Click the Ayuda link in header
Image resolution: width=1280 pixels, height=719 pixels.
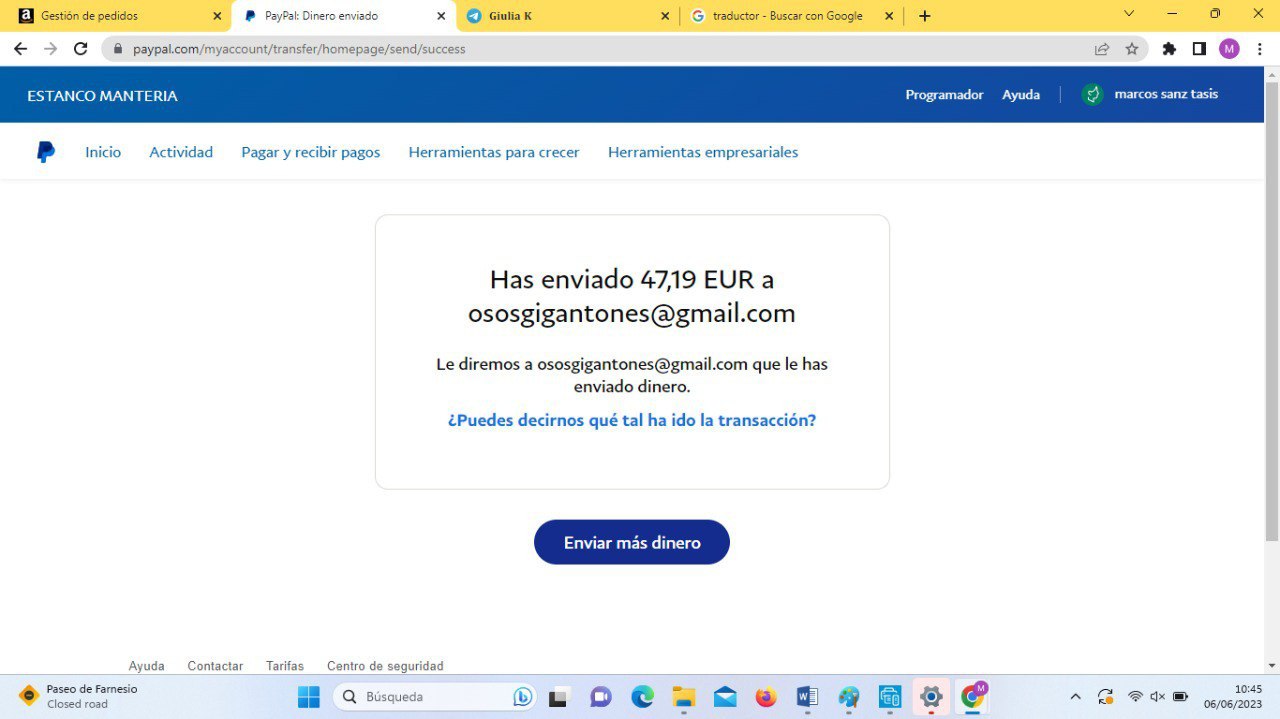(x=1021, y=94)
